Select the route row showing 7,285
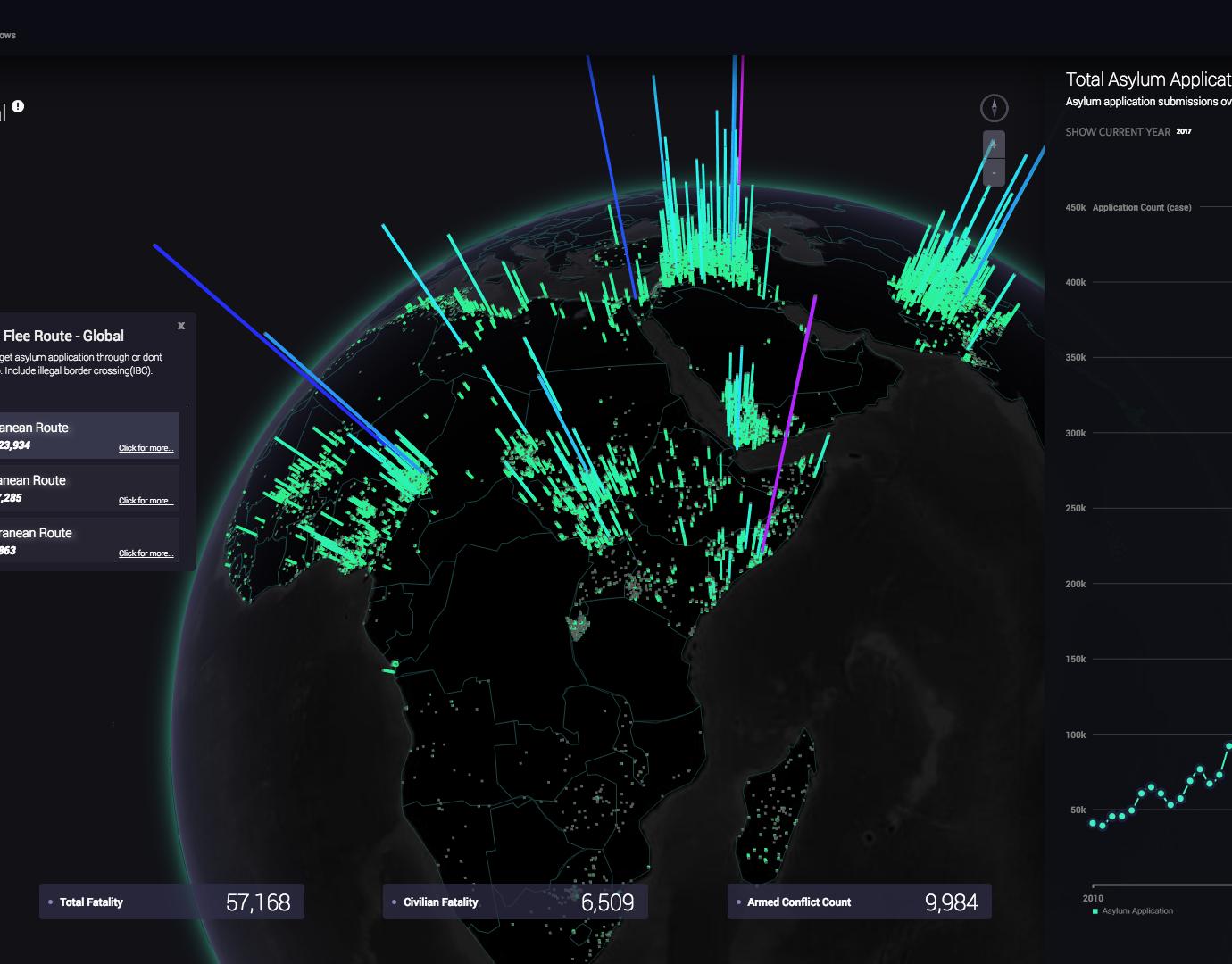The height and width of the screenshot is (964, 1232). [89, 488]
